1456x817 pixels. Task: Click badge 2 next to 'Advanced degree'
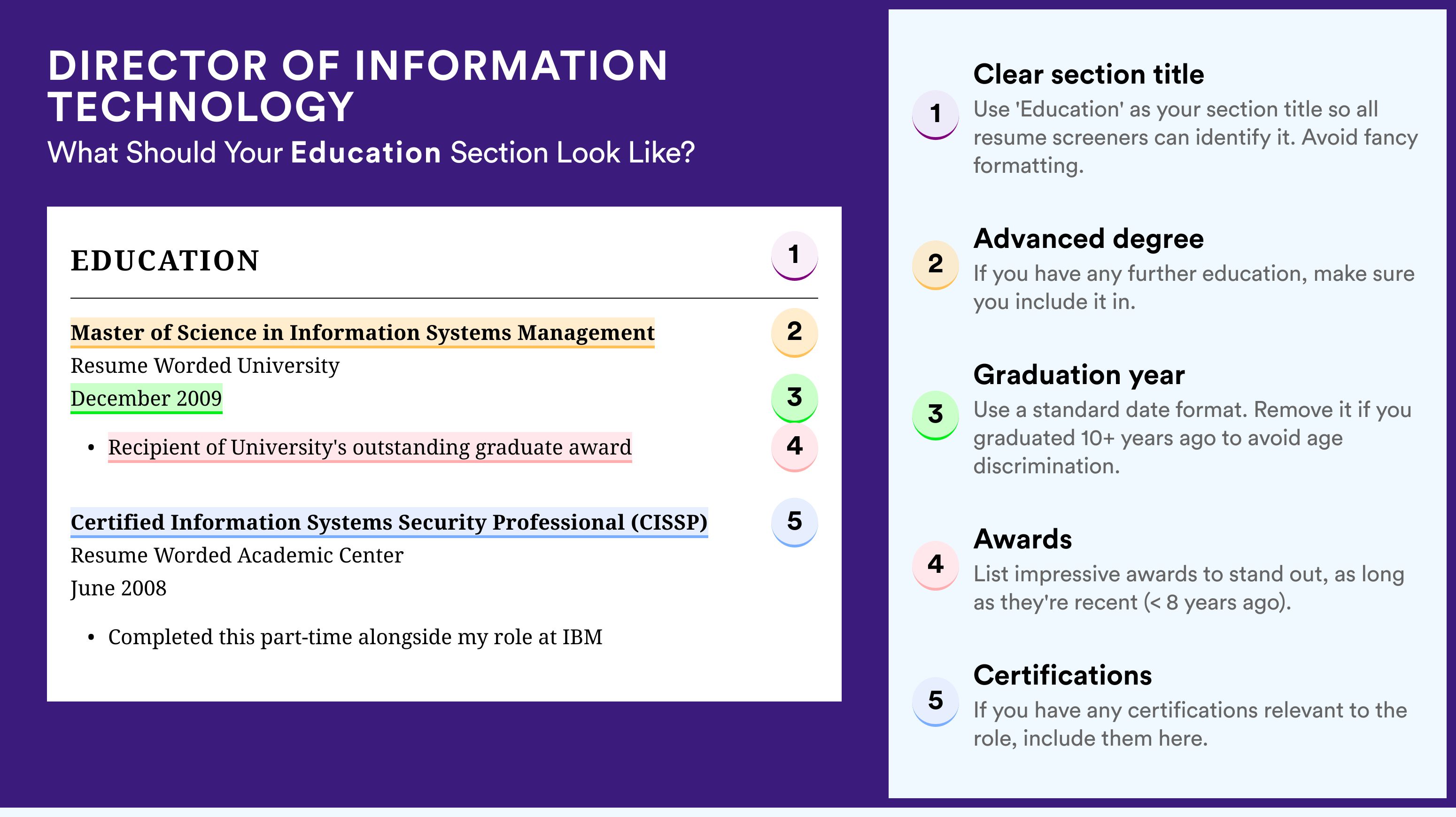click(936, 264)
